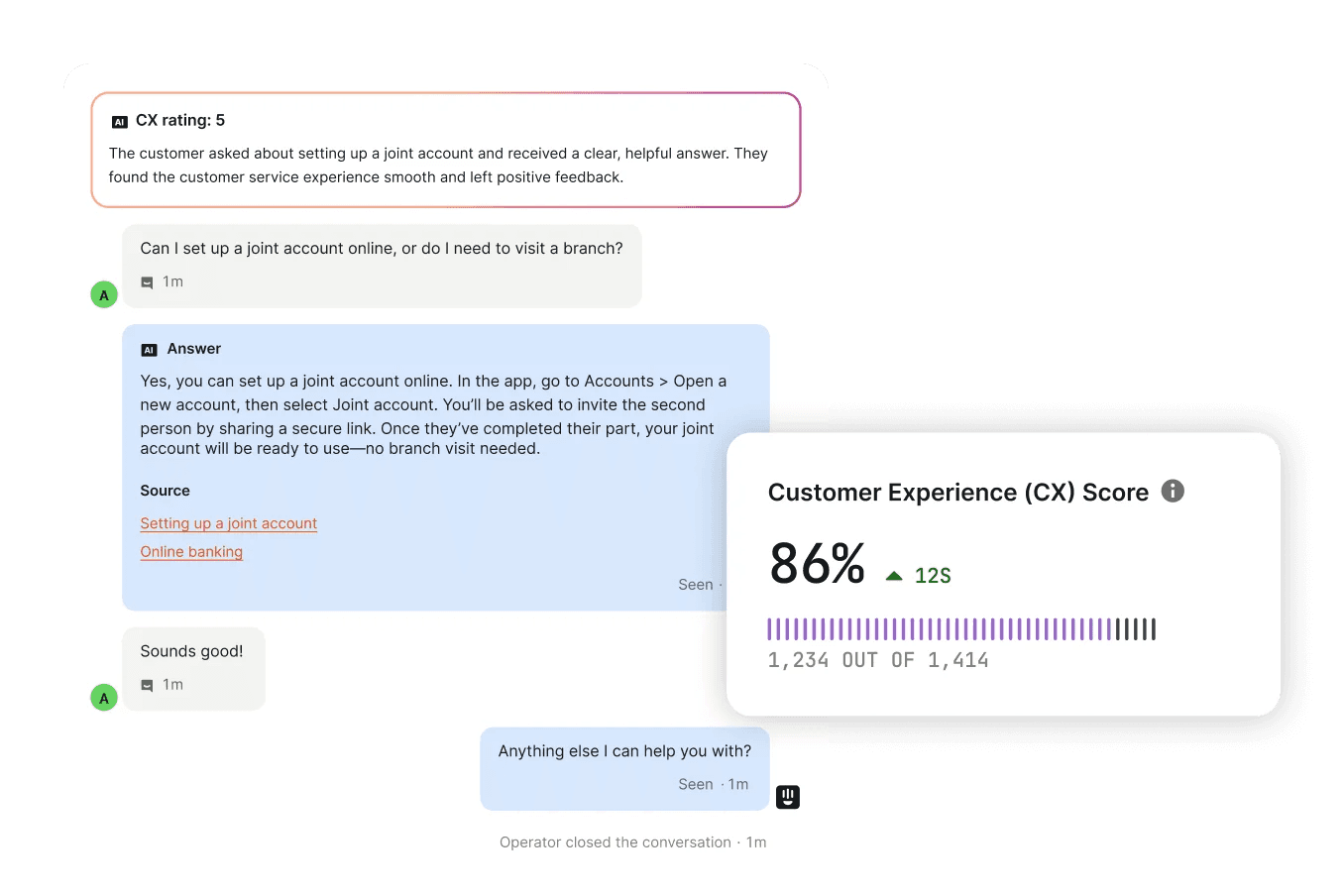Select the CX rating summary card
This screenshot has width=1344, height=896.
[445, 150]
